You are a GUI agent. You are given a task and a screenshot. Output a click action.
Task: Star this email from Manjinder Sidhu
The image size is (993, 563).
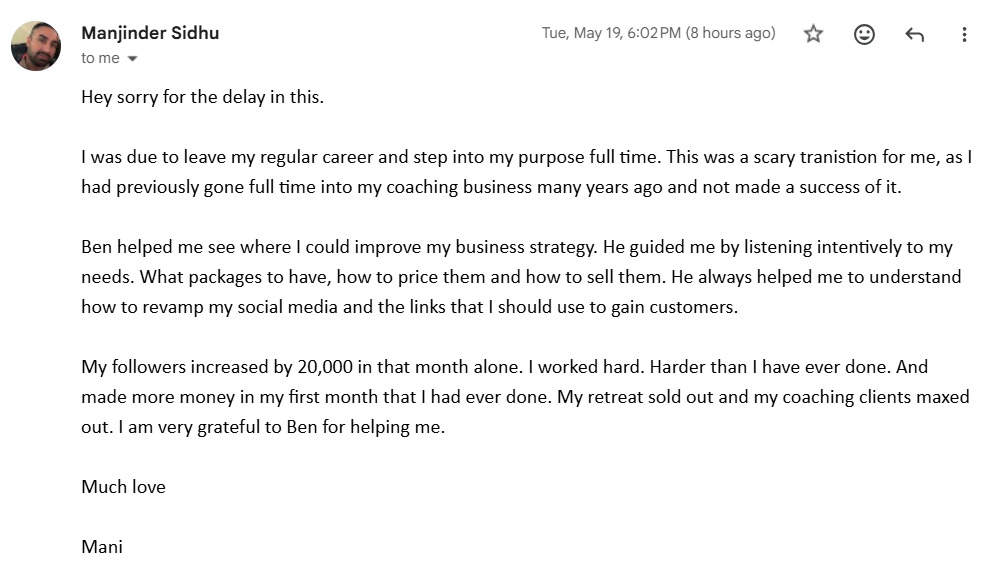pyautogui.click(x=813, y=34)
